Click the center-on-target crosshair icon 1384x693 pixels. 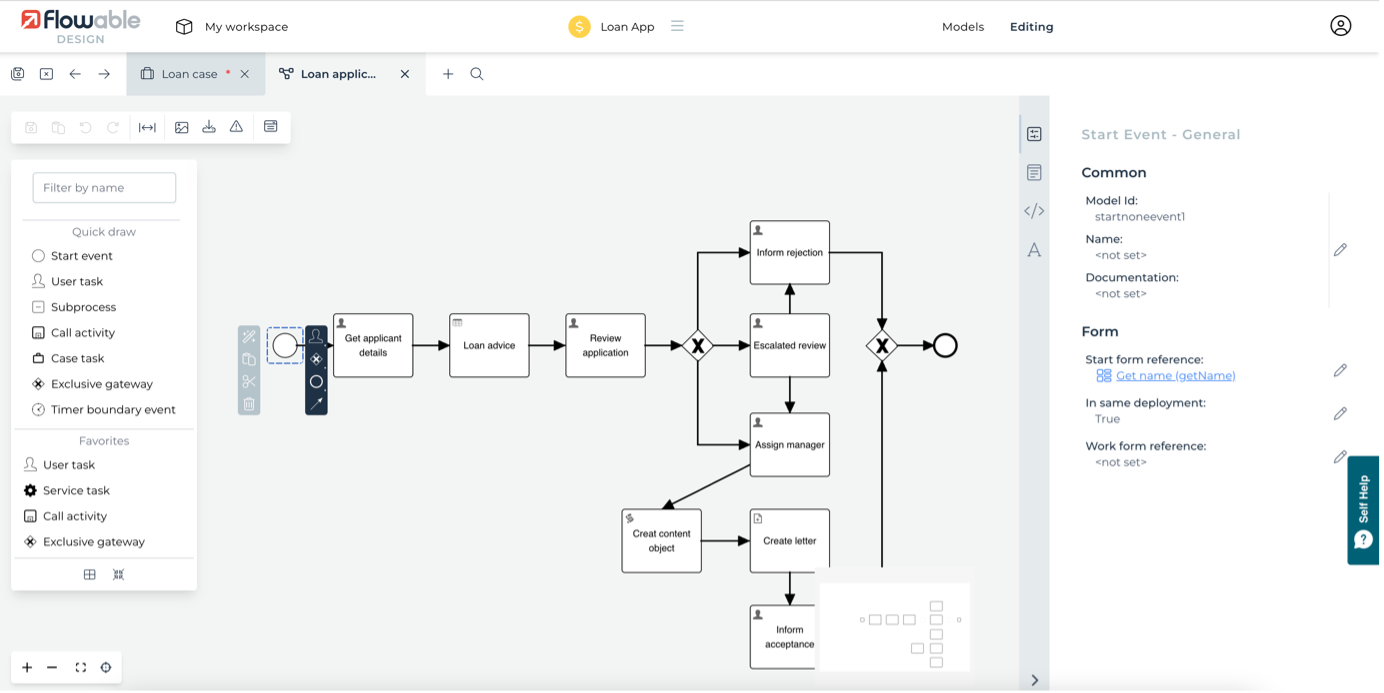106,668
